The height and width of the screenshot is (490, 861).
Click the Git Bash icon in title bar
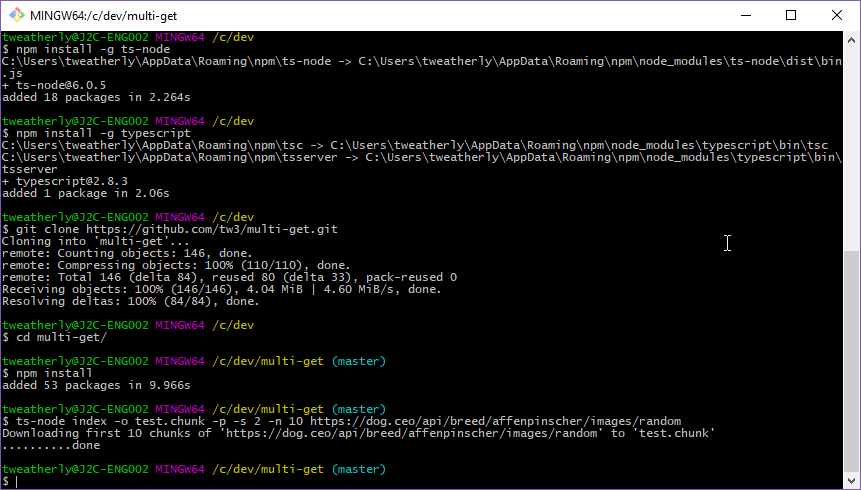[17, 15]
